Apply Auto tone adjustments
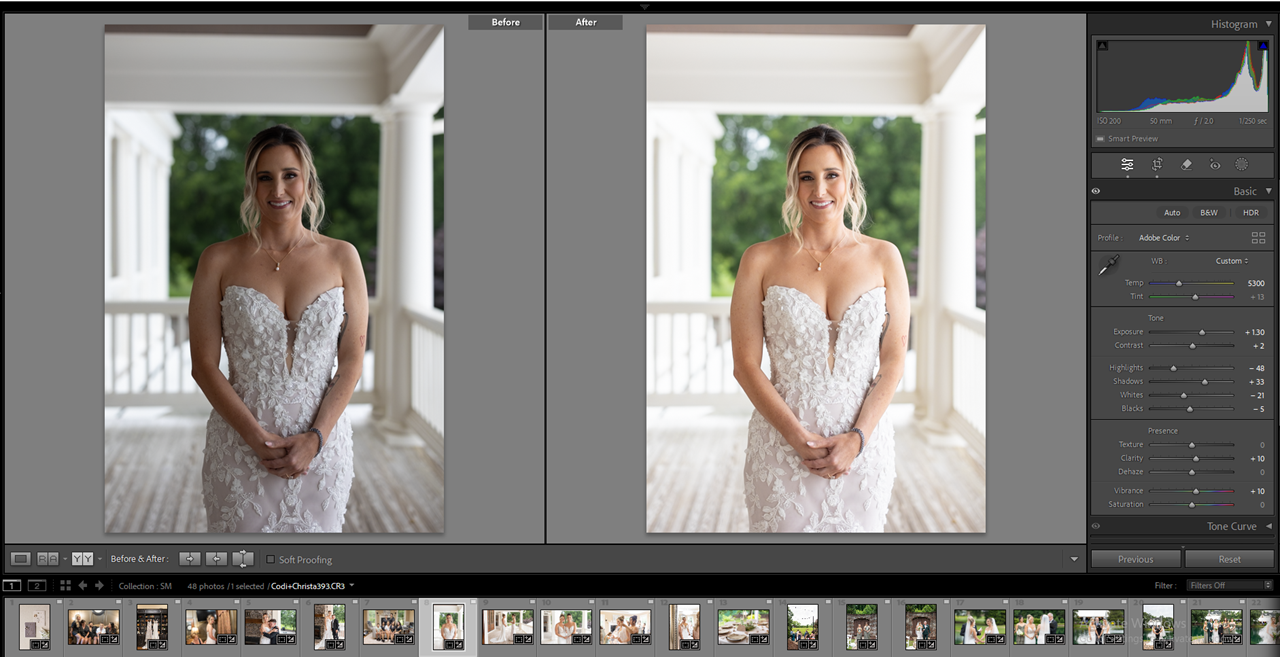The image size is (1280, 657). tap(1172, 213)
